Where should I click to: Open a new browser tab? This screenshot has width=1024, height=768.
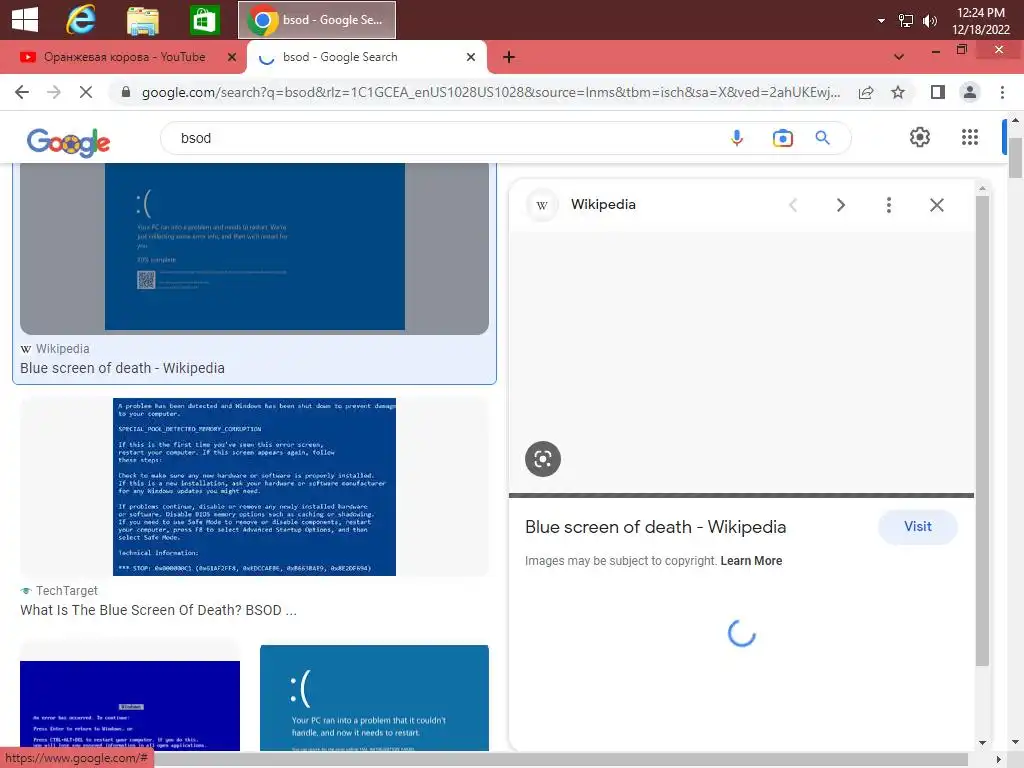click(x=509, y=57)
